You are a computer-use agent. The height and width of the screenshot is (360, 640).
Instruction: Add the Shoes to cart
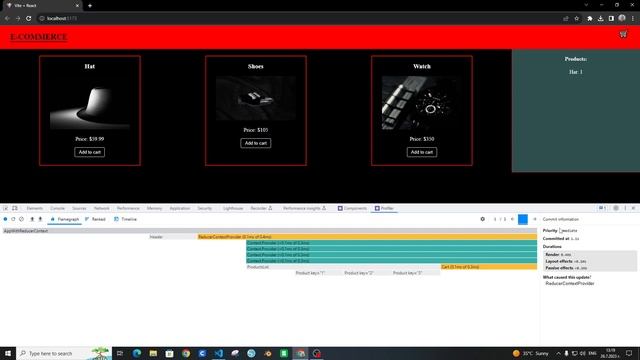point(256,143)
